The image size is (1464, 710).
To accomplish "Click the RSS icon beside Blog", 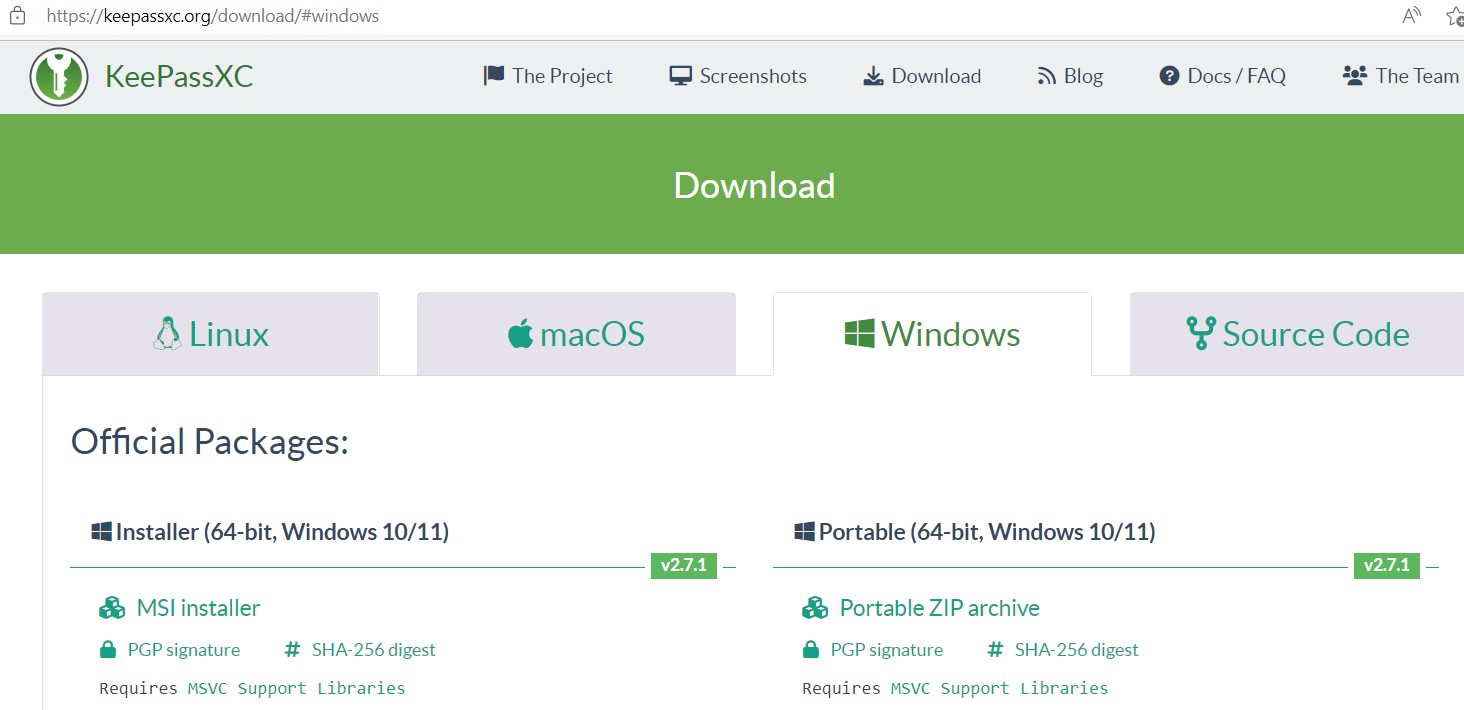I will [x=1047, y=76].
